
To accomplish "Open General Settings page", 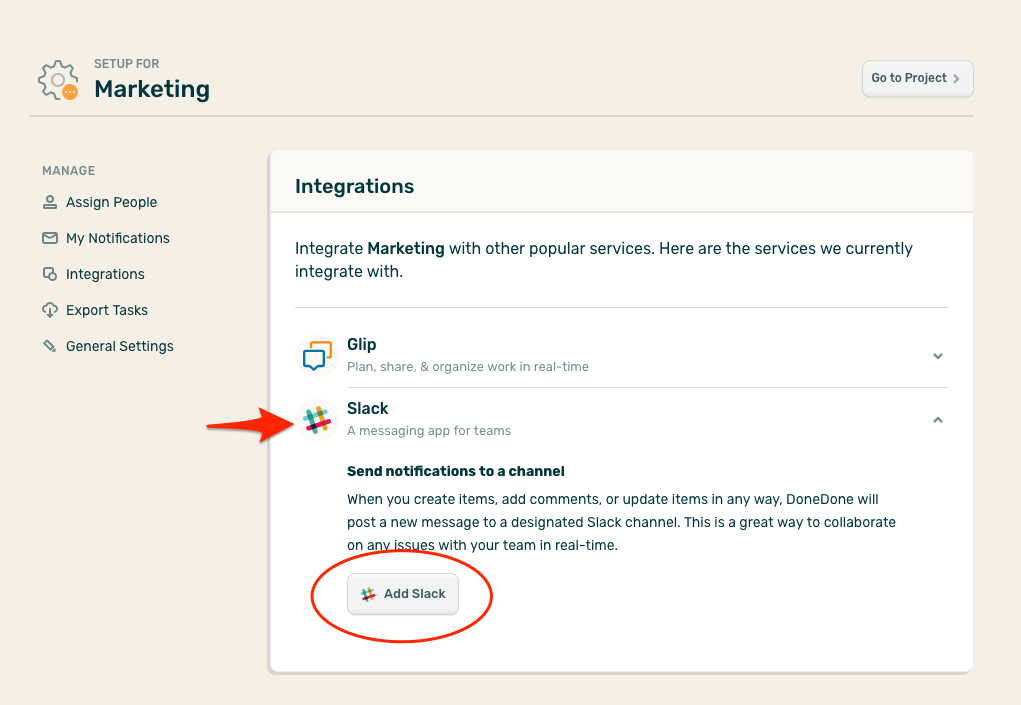I will point(120,346).
